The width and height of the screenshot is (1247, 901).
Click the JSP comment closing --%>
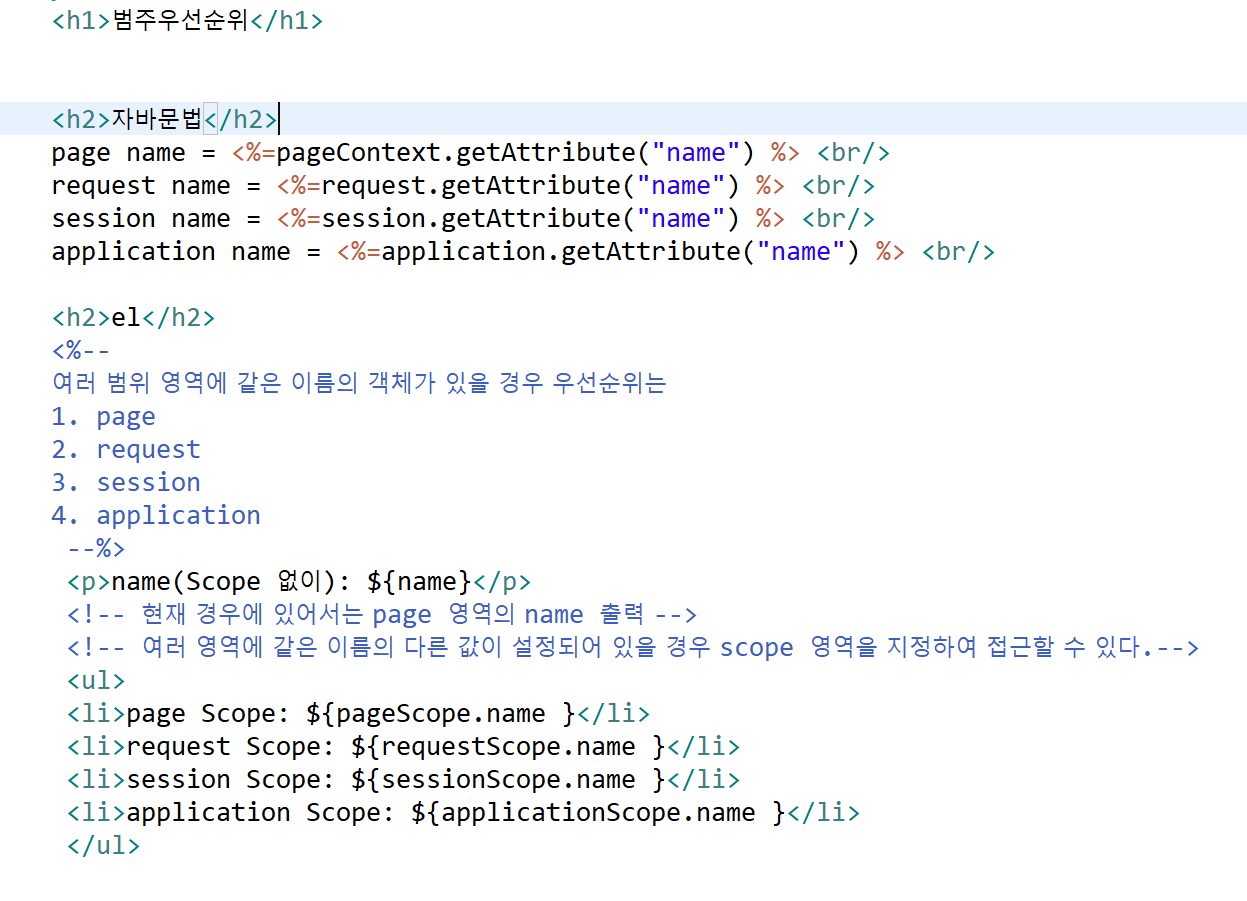(96, 548)
